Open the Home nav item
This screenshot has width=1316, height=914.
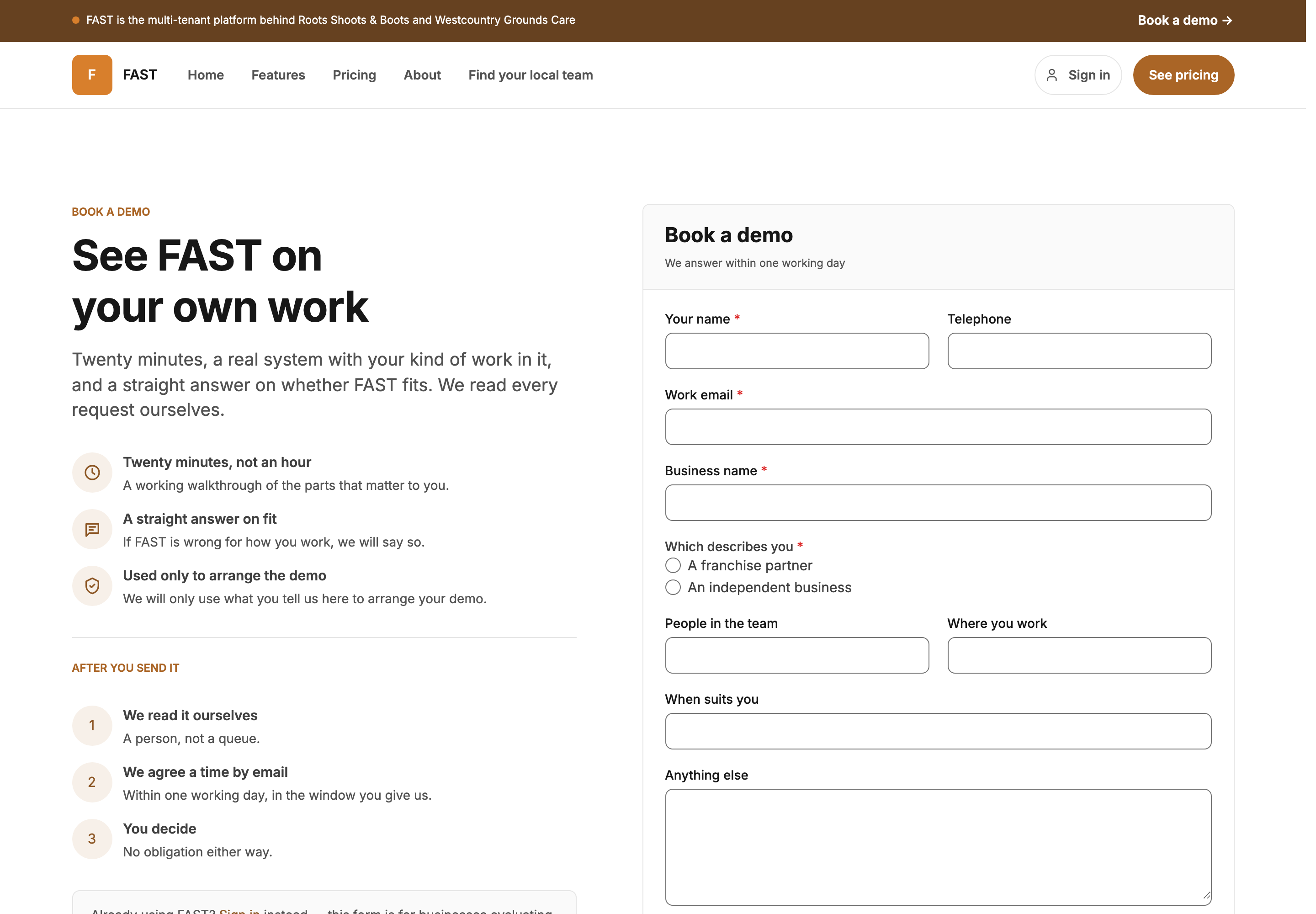point(206,75)
